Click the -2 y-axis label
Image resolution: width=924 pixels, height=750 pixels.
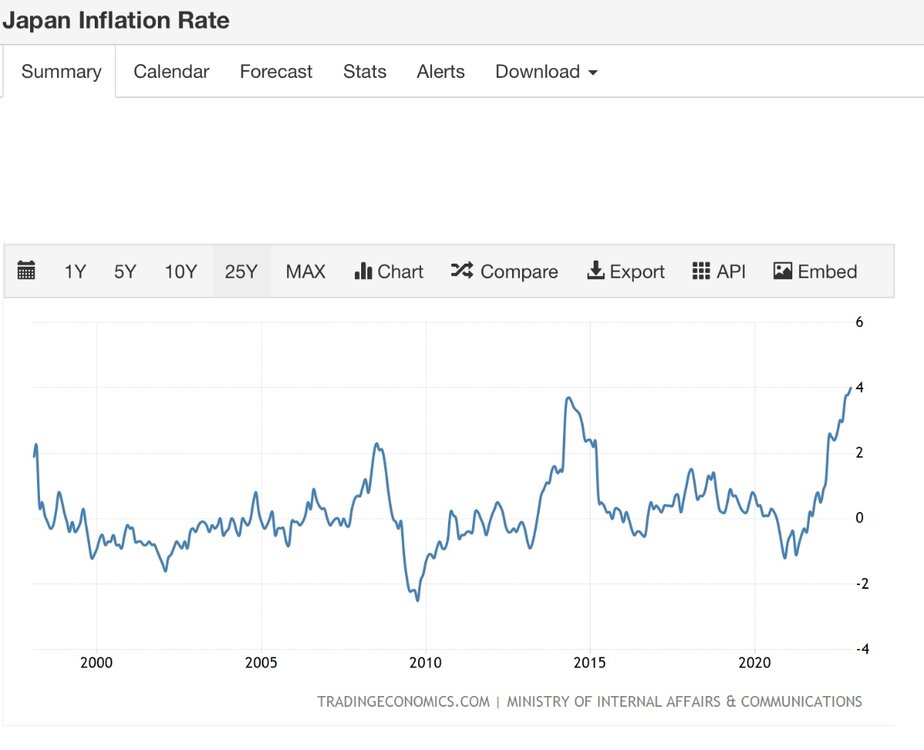pos(862,584)
